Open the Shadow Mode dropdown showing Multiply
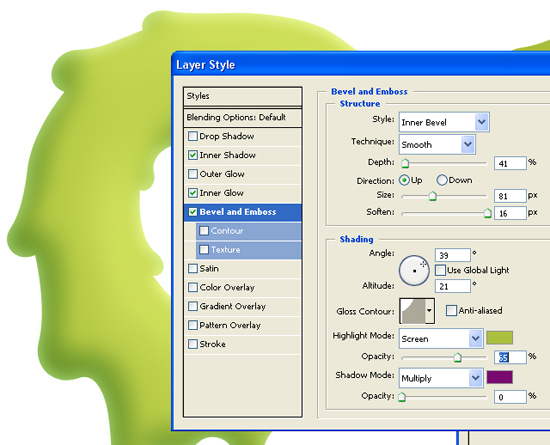 441,378
